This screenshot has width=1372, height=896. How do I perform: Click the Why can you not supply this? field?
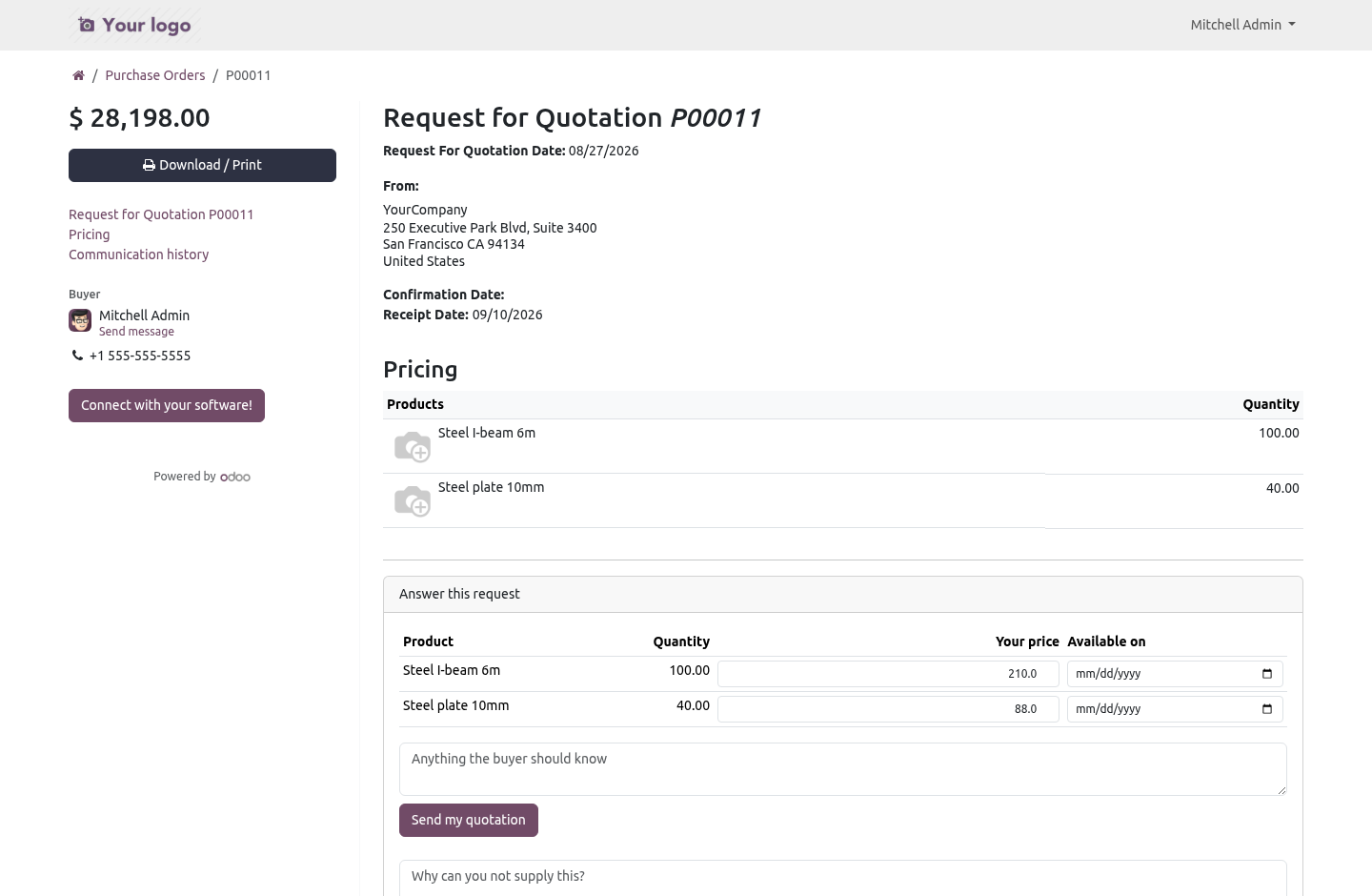coord(843,878)
